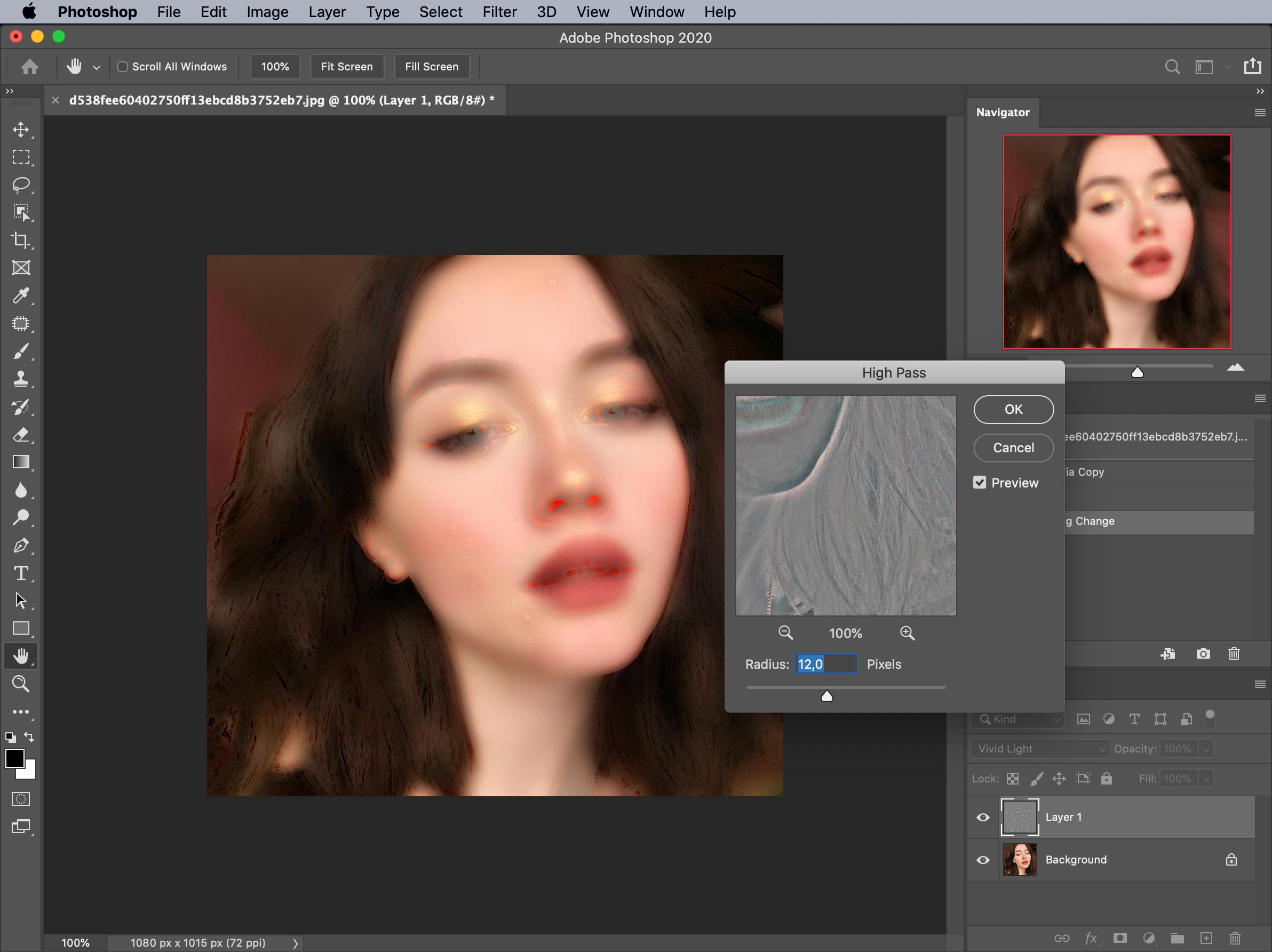
Task: Select the Eyedropper tool
Action: coord(21,295)
